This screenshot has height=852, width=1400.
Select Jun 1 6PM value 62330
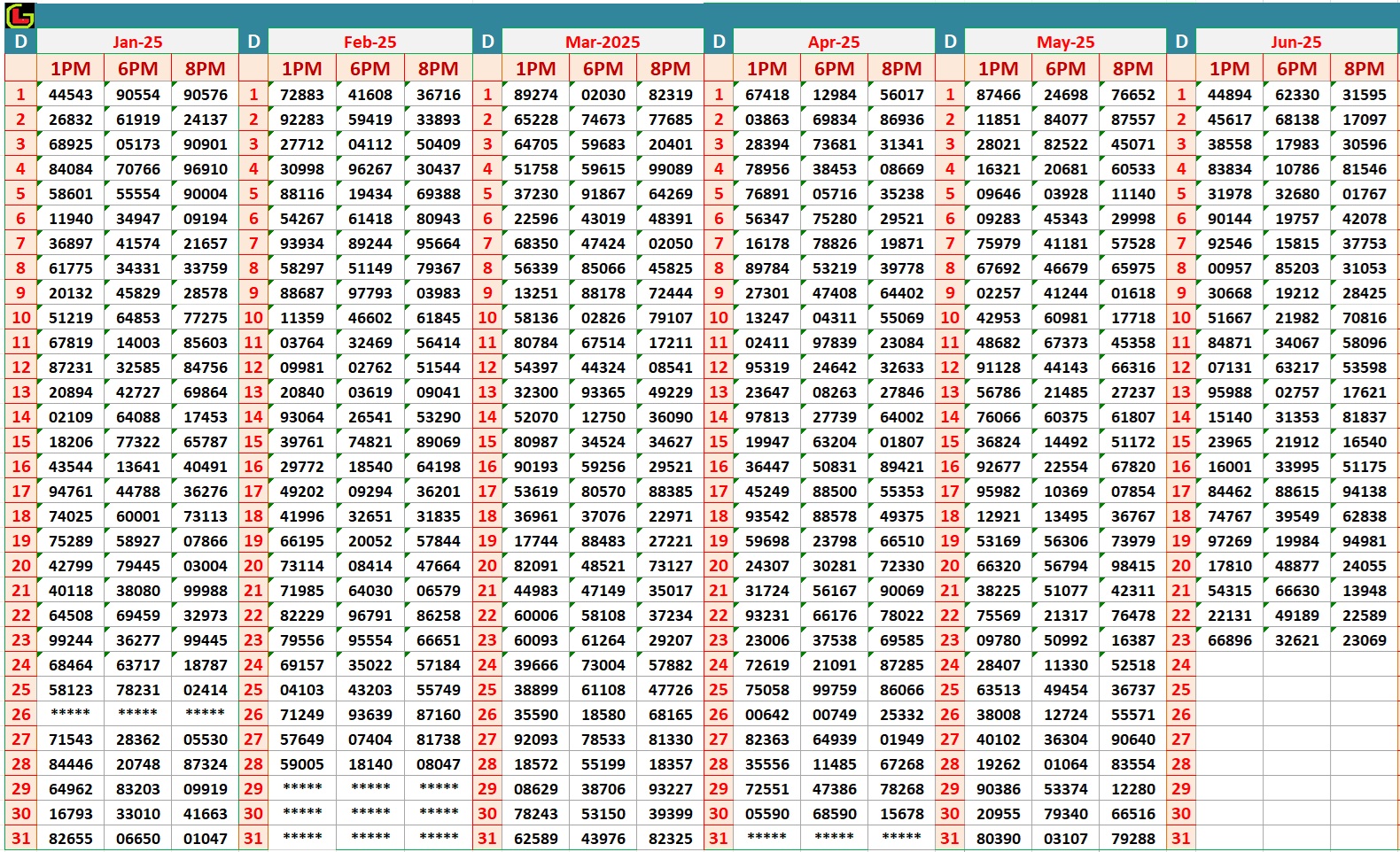pyautogui.click(x=1297, y=94)
